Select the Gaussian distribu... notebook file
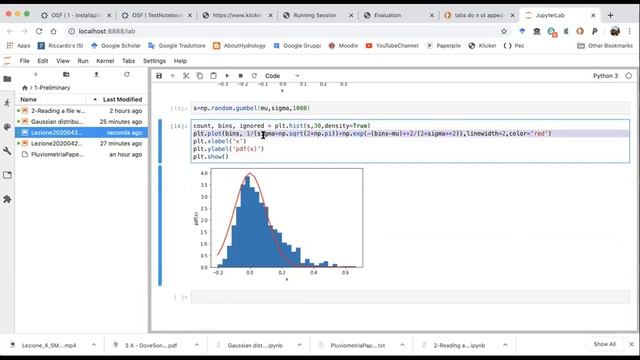 (82, 122)
